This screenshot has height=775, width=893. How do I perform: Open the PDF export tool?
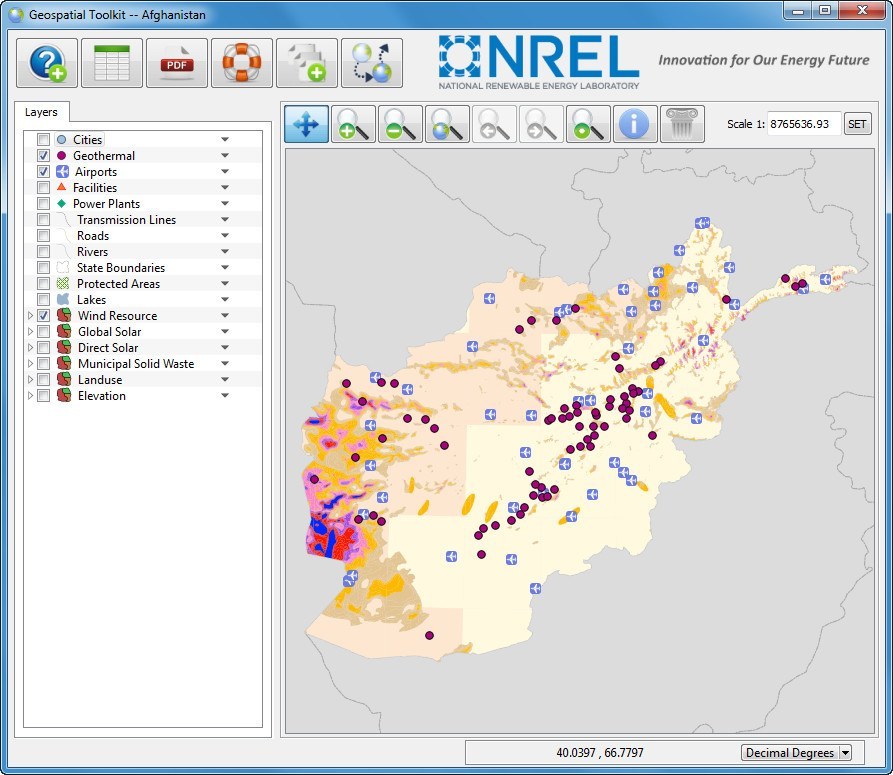(176, 60)
